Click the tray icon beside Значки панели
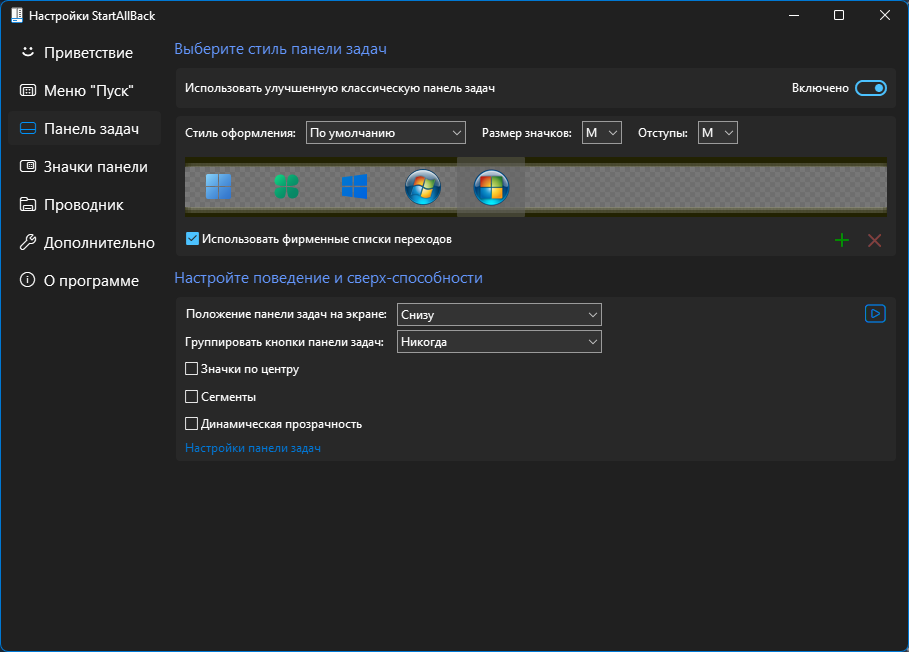909x652 pixels. [x=28, y=166]
